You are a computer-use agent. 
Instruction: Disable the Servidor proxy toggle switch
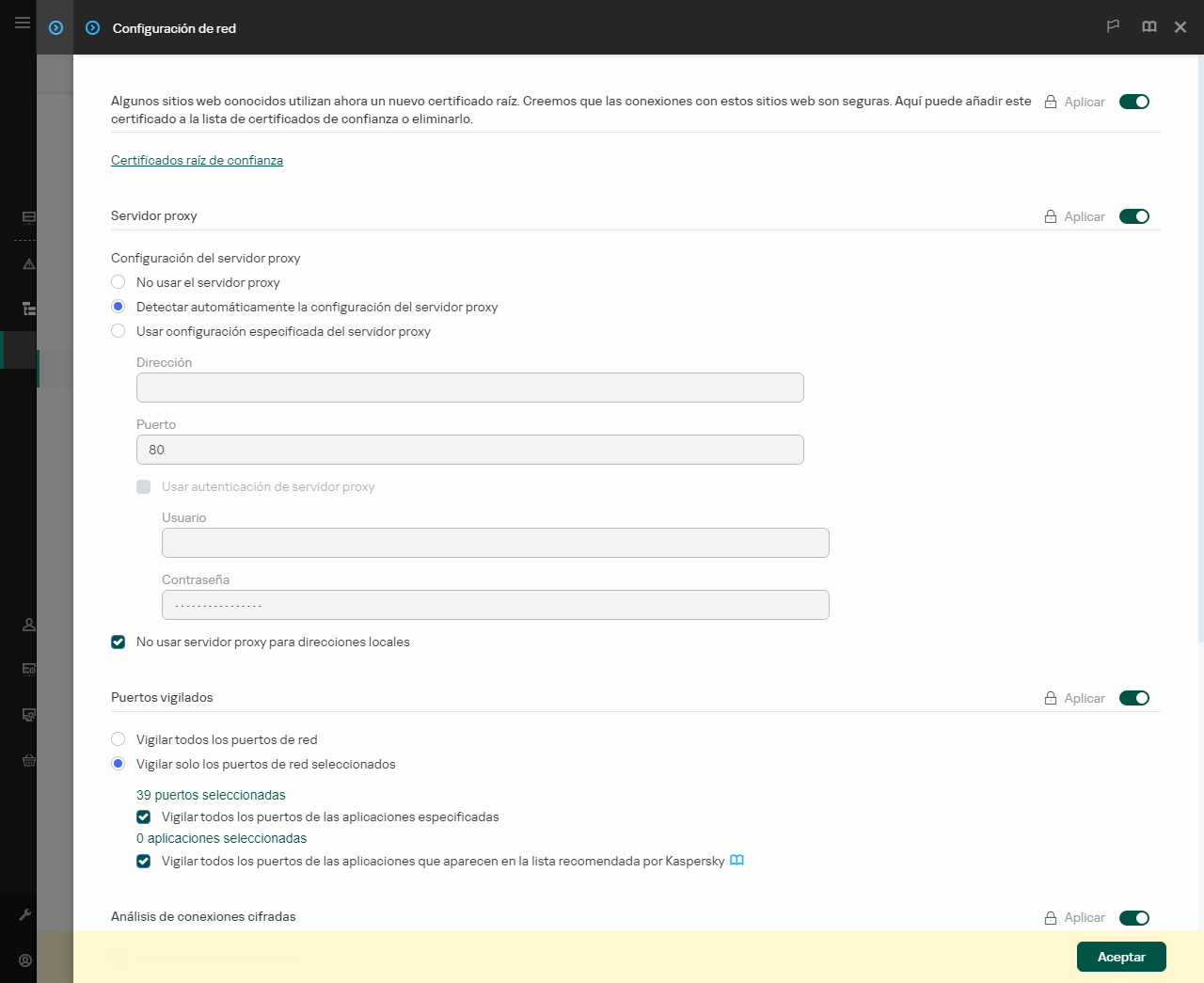(1134, 216)
